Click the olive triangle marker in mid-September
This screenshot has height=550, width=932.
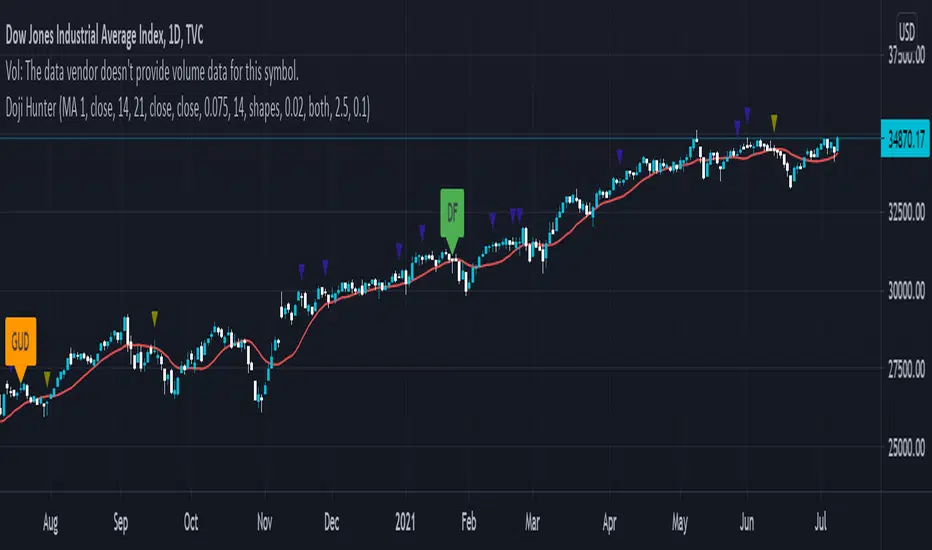[x=155, y=319]
